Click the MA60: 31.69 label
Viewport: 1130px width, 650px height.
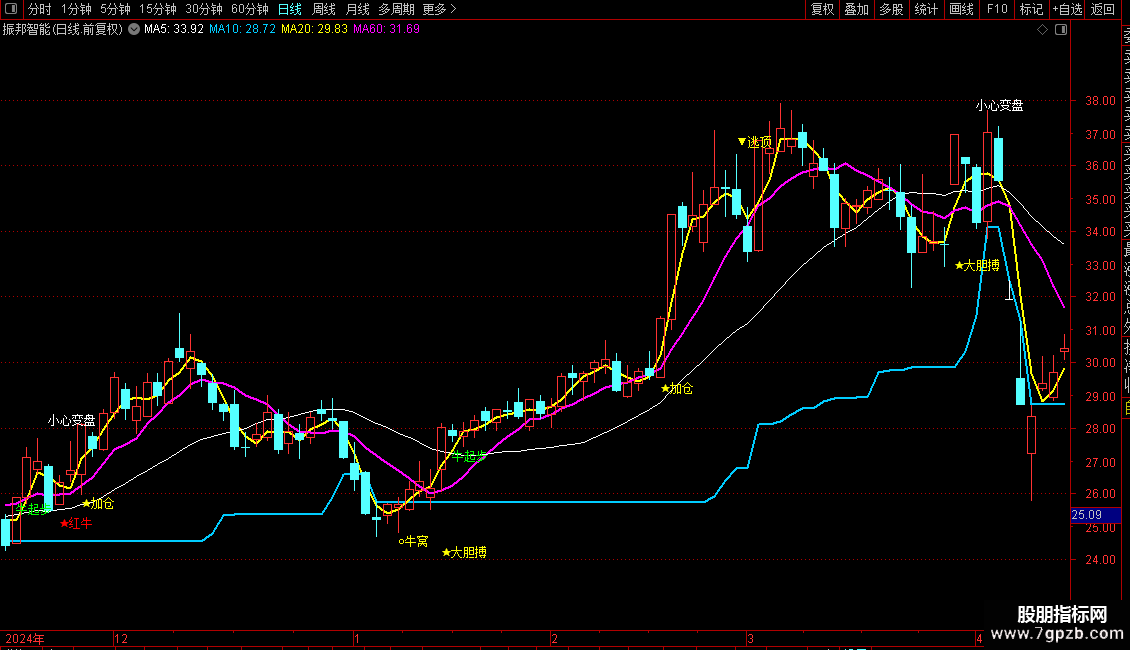pyautogui.click(x=386, y=30)
